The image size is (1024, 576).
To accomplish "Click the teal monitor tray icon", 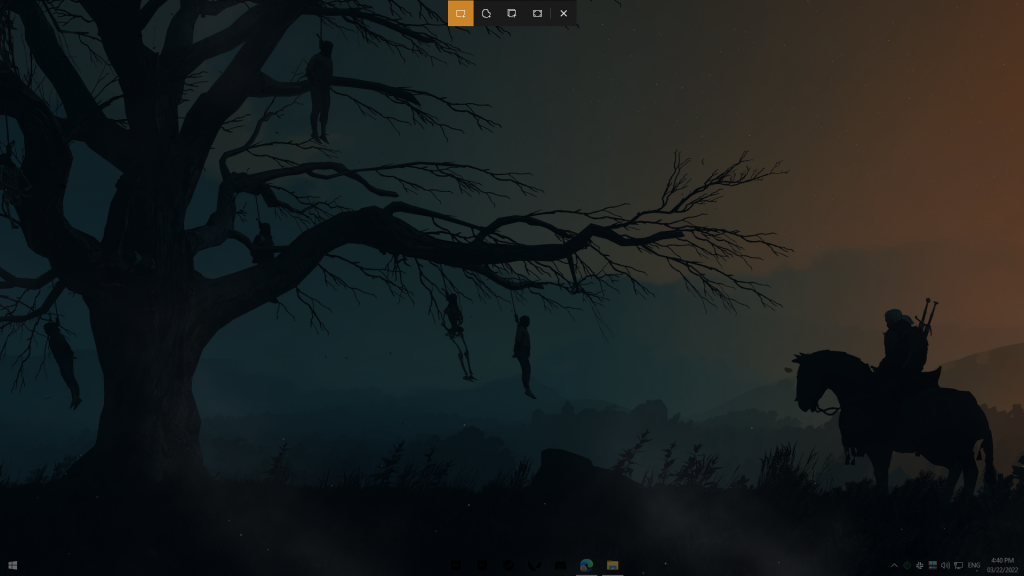I will tap(933, 566).
